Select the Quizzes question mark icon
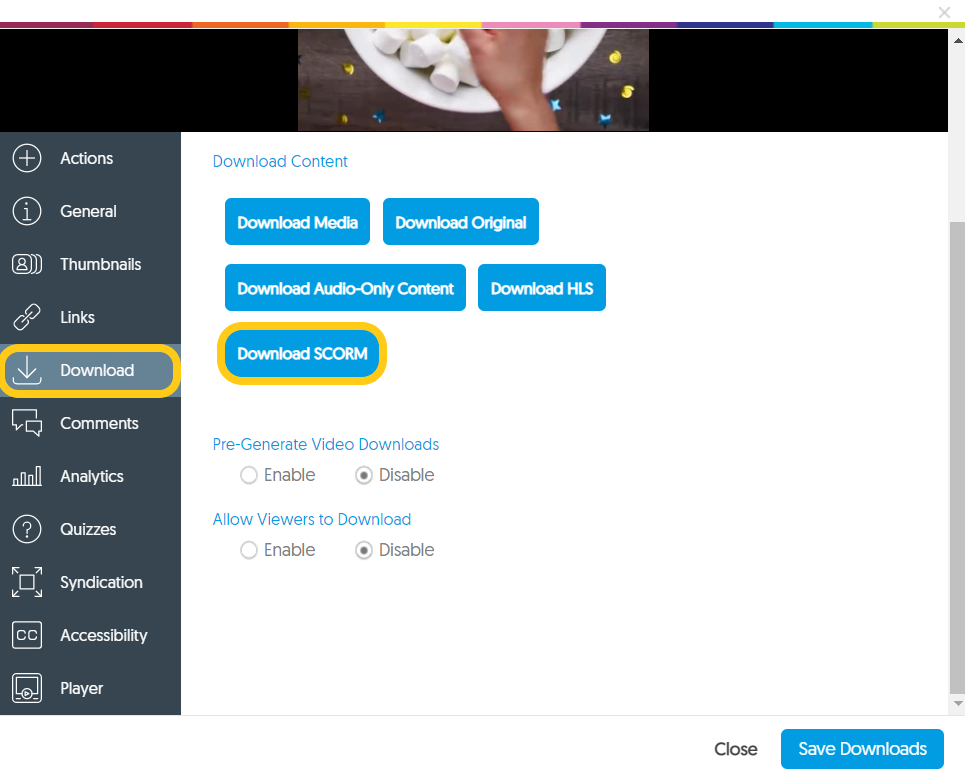The image size is (965, 778). pos(27,529)
